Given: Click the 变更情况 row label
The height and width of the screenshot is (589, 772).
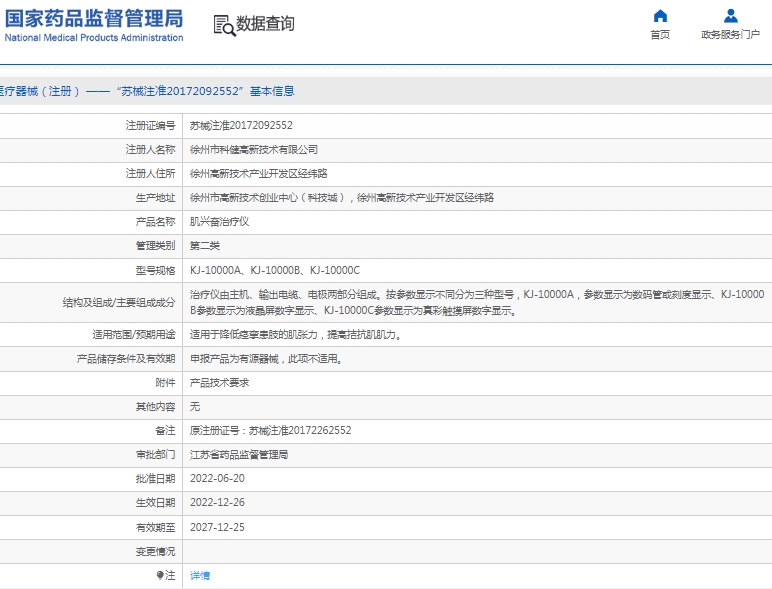Looking at the screenshot, I should [156, 552].
